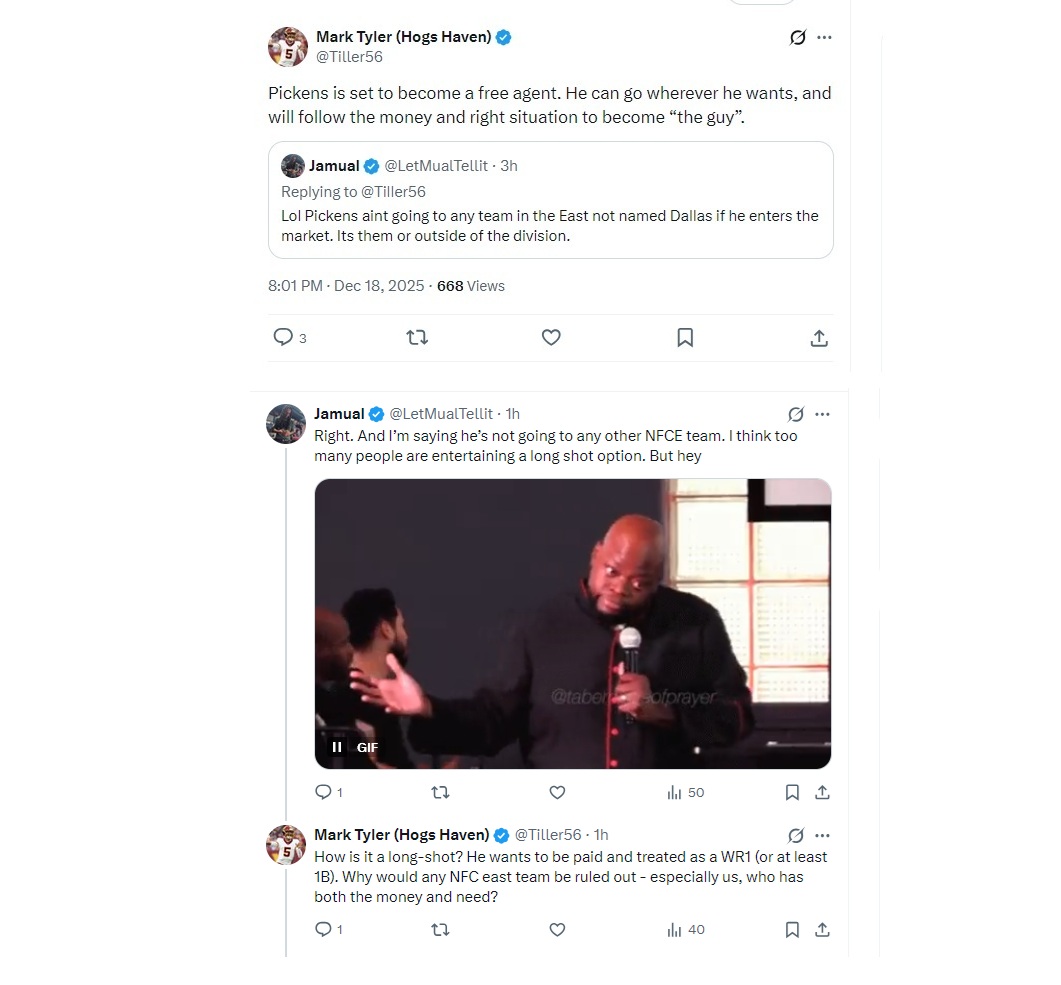Open more options on Mark Tyler's last reply
The image size is (1061, 985).
tap(822, 835)
